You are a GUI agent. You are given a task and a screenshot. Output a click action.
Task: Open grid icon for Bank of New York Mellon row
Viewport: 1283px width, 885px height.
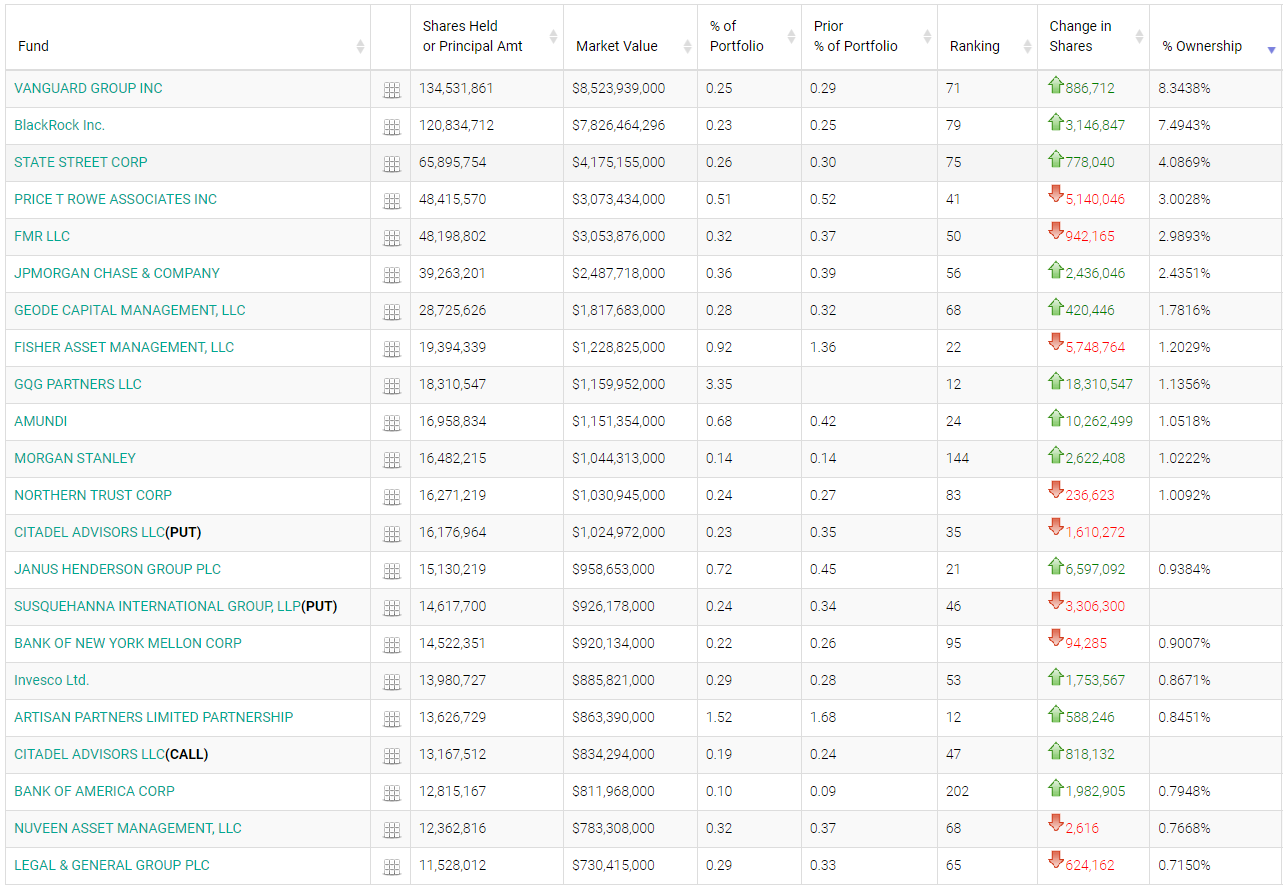[391, 645]
